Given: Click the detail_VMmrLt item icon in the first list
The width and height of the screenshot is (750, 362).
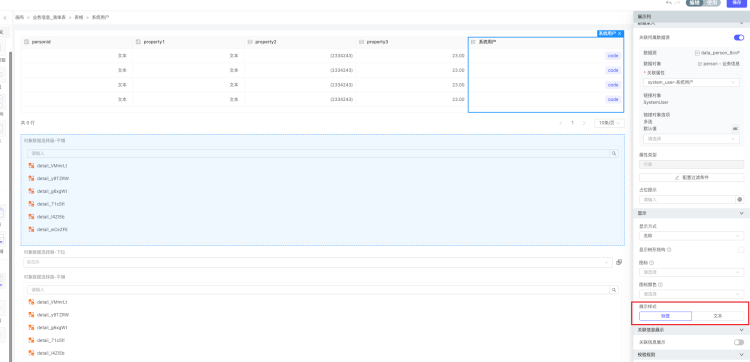Looking at the screenshot, I should (32, 165).
